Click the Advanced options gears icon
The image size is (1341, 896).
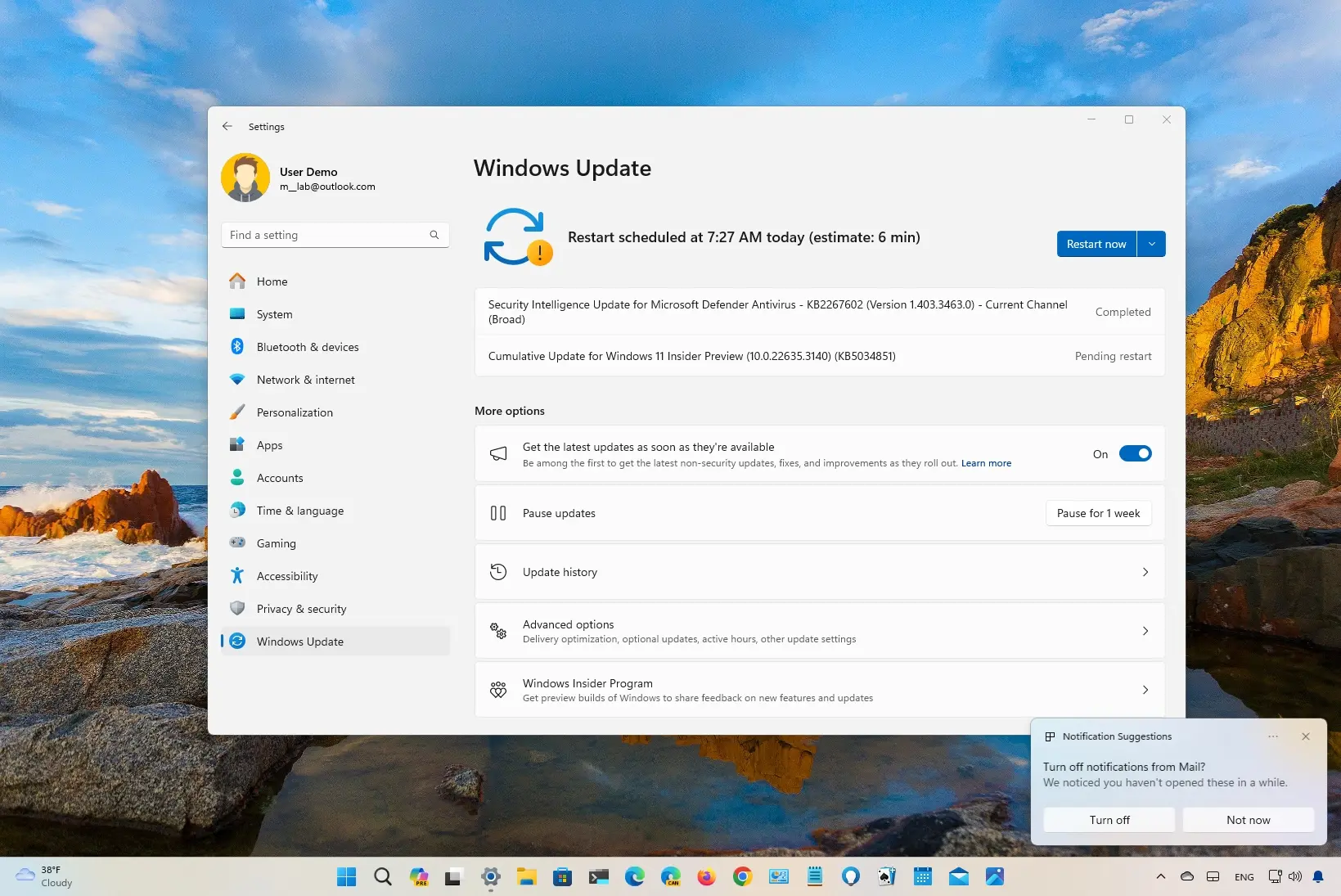coord(498,631)
